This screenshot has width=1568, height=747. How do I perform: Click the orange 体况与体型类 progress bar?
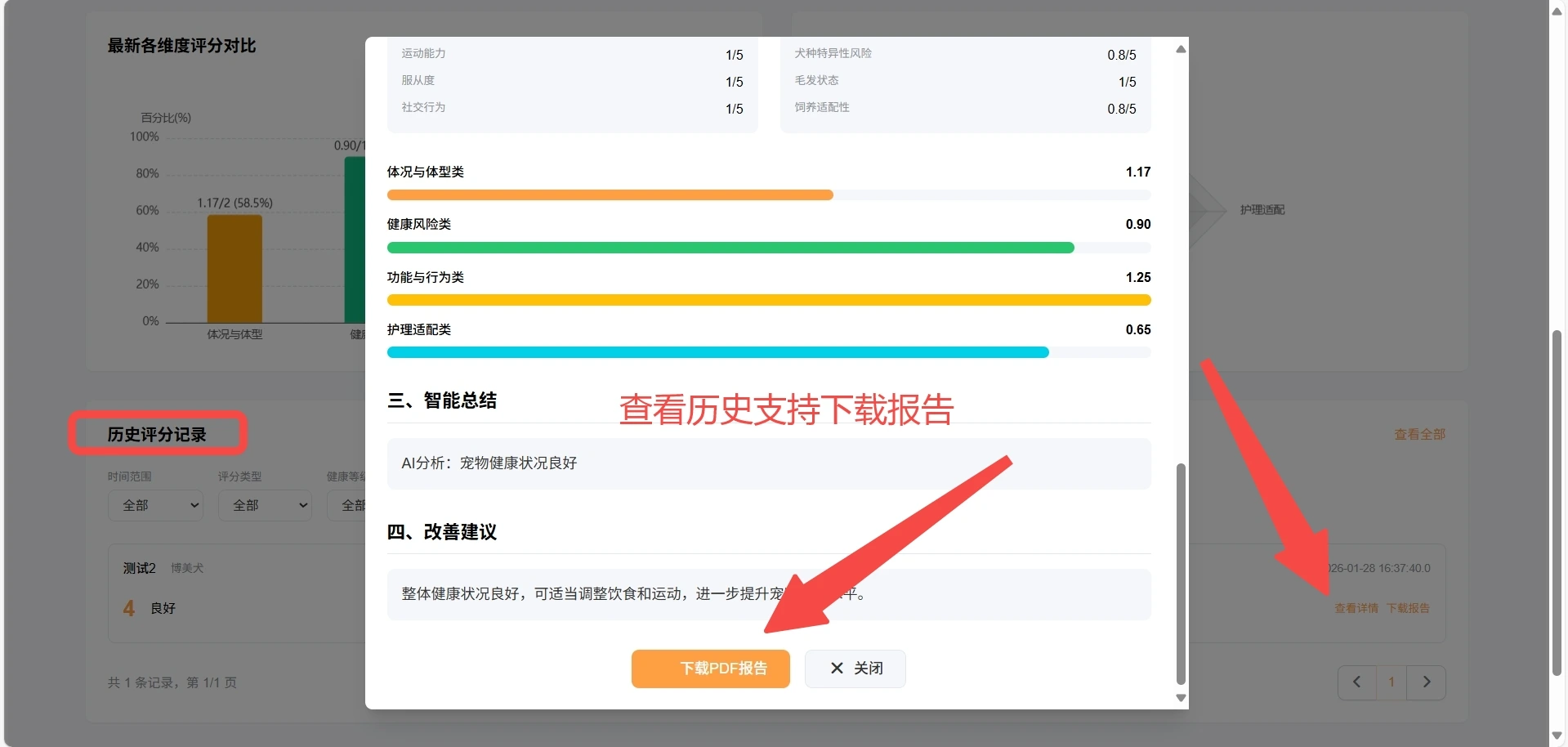coord(610,195)
